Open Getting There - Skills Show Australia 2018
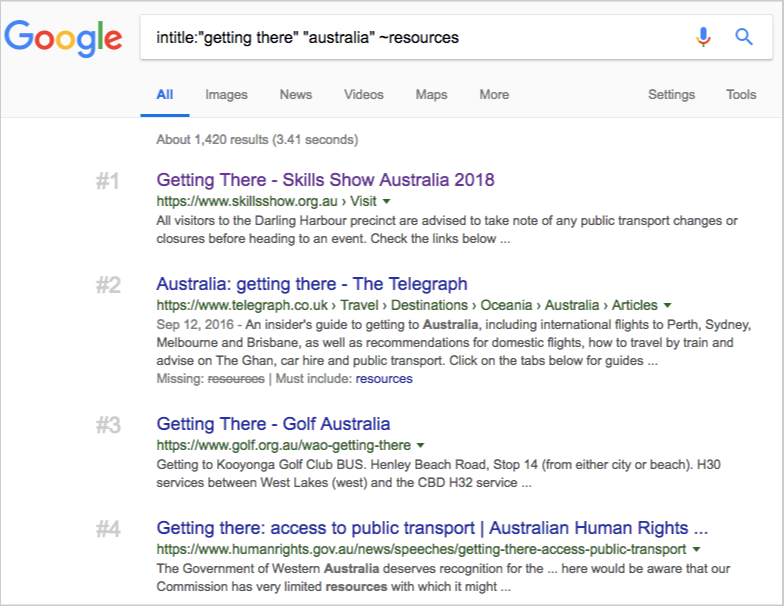The height and width of the screenshot is (606, 784). click(326, 180)
